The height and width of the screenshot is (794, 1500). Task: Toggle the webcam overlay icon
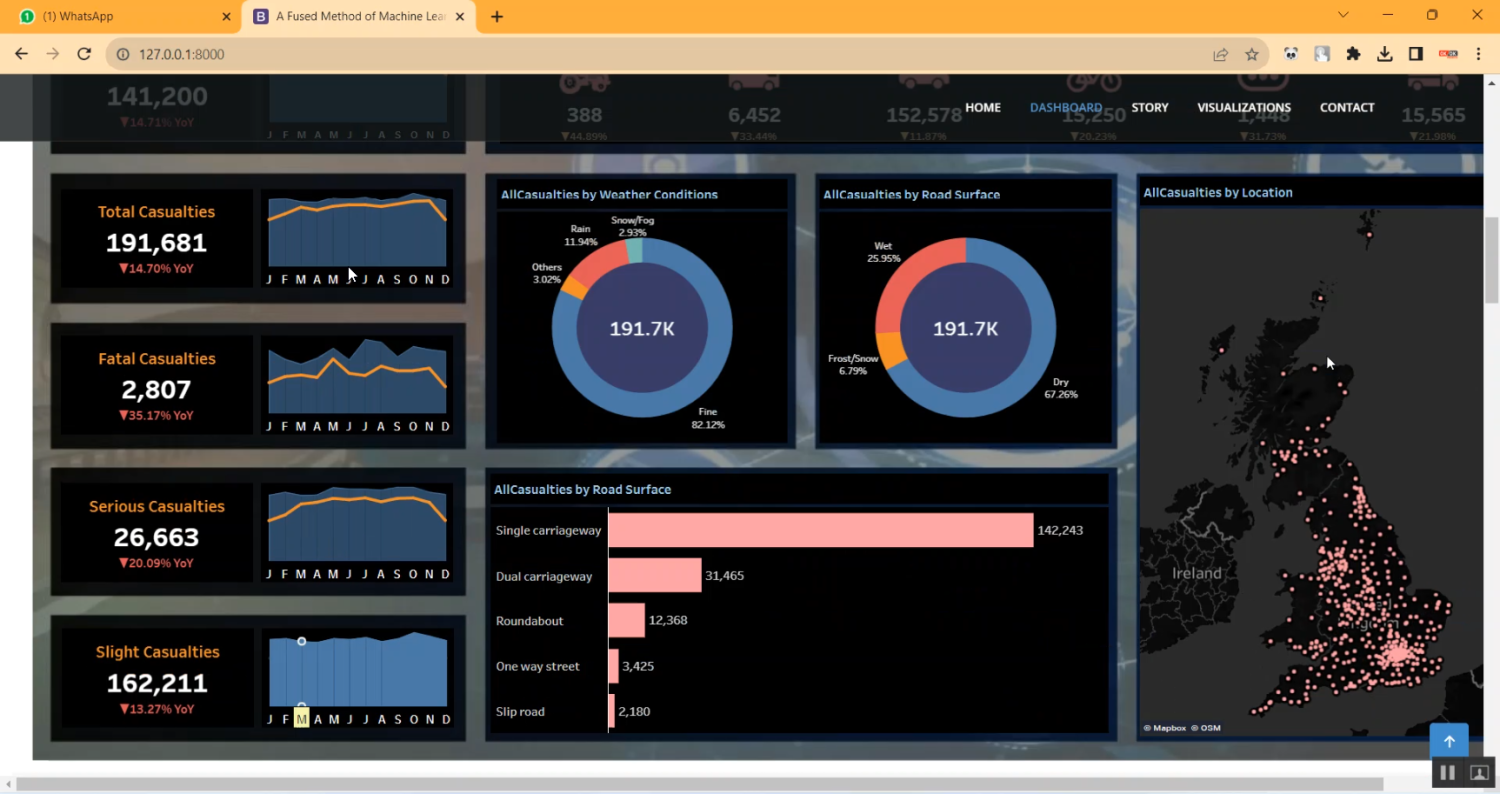(x=1479, y=773)
